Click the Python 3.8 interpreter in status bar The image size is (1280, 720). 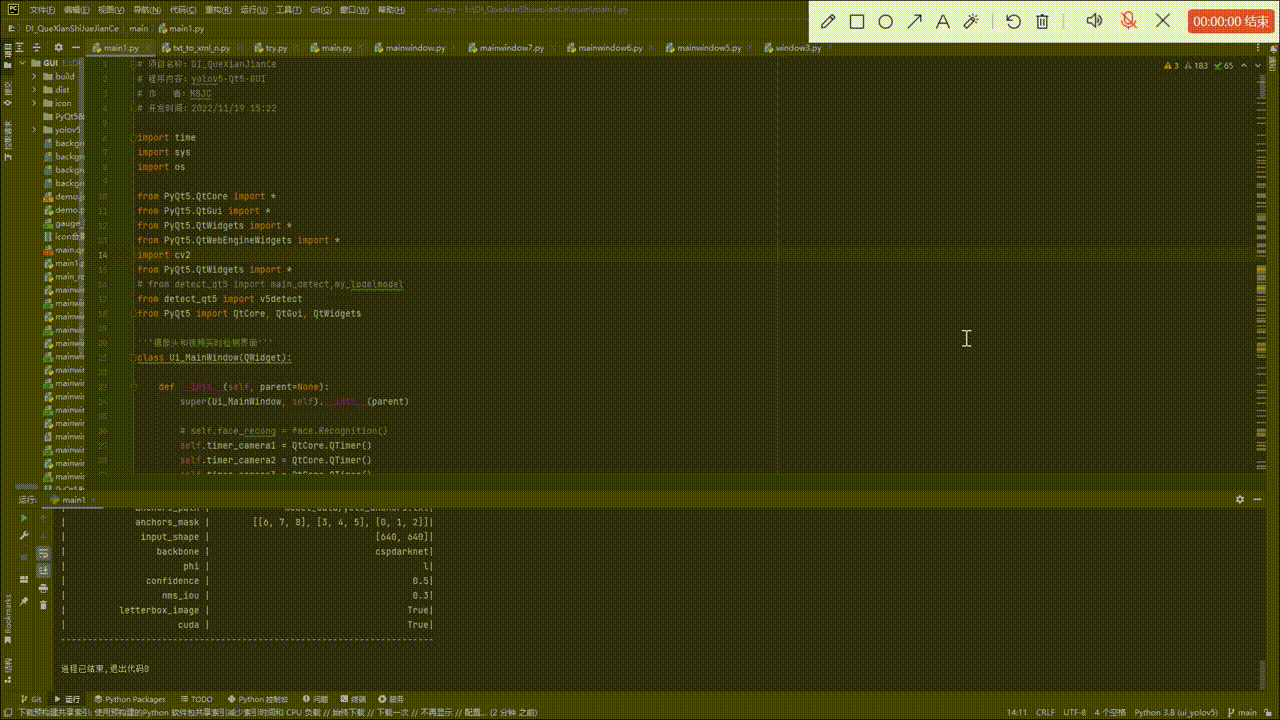(x=1176, y=712)
